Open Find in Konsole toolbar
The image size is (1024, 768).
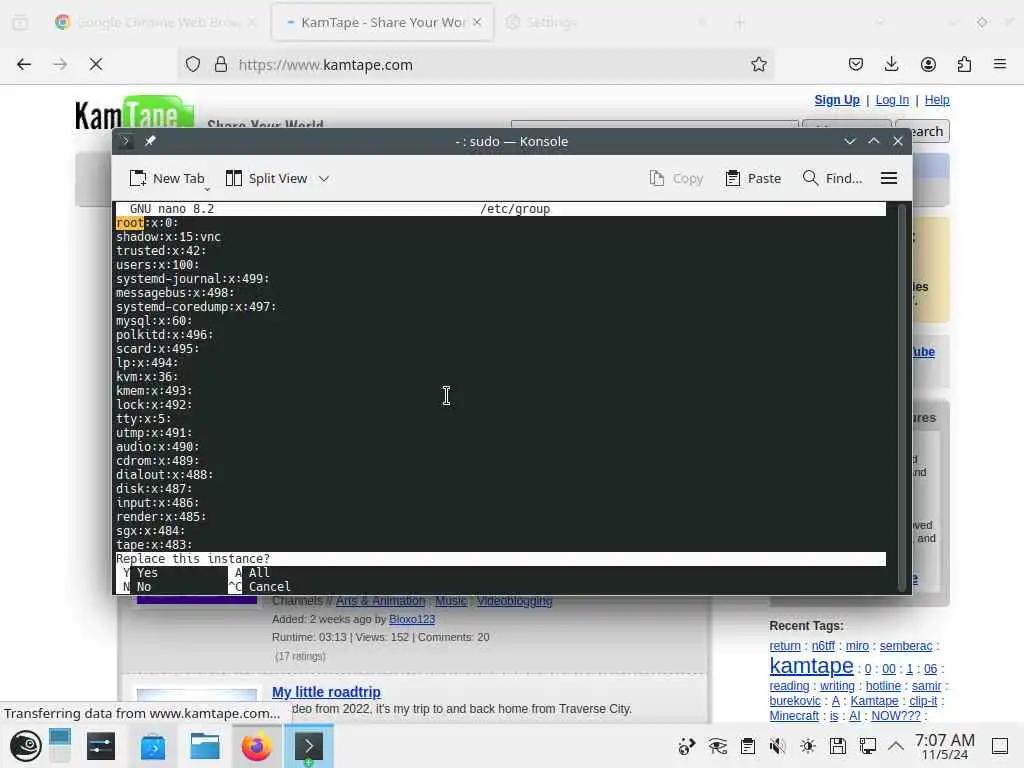pyautogui.click(x=833, y=178)
